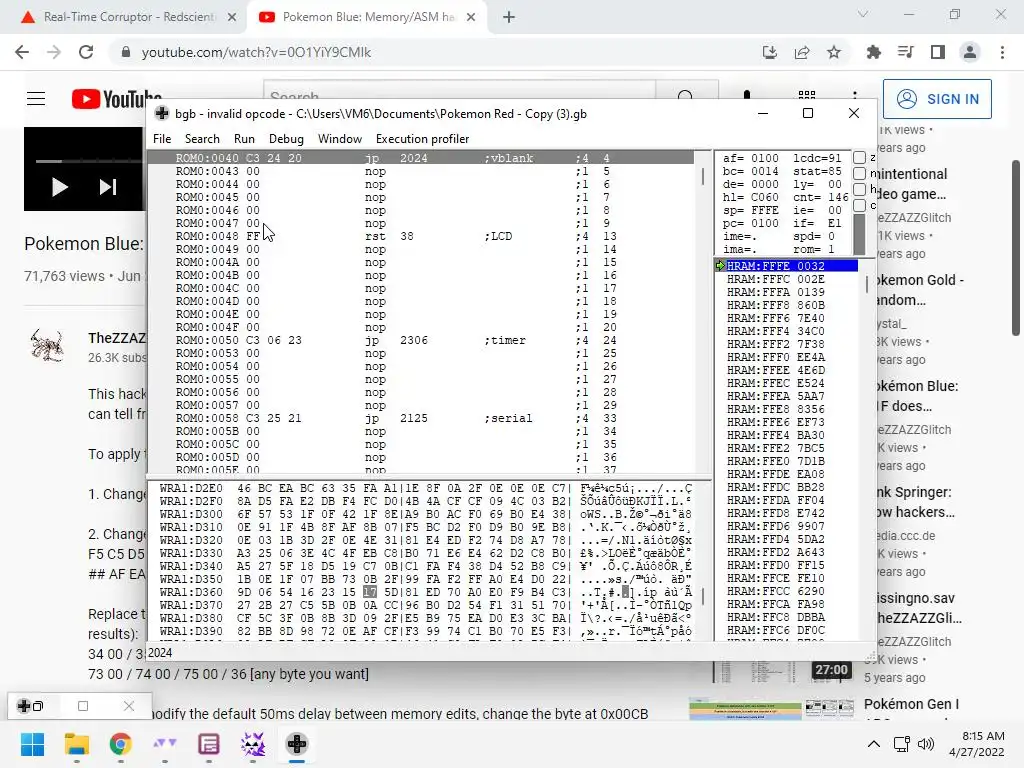This screenshot has width=1024, height=768.
Task: Click the site lock icon in address bar
Action: click(x=126, y=52)
